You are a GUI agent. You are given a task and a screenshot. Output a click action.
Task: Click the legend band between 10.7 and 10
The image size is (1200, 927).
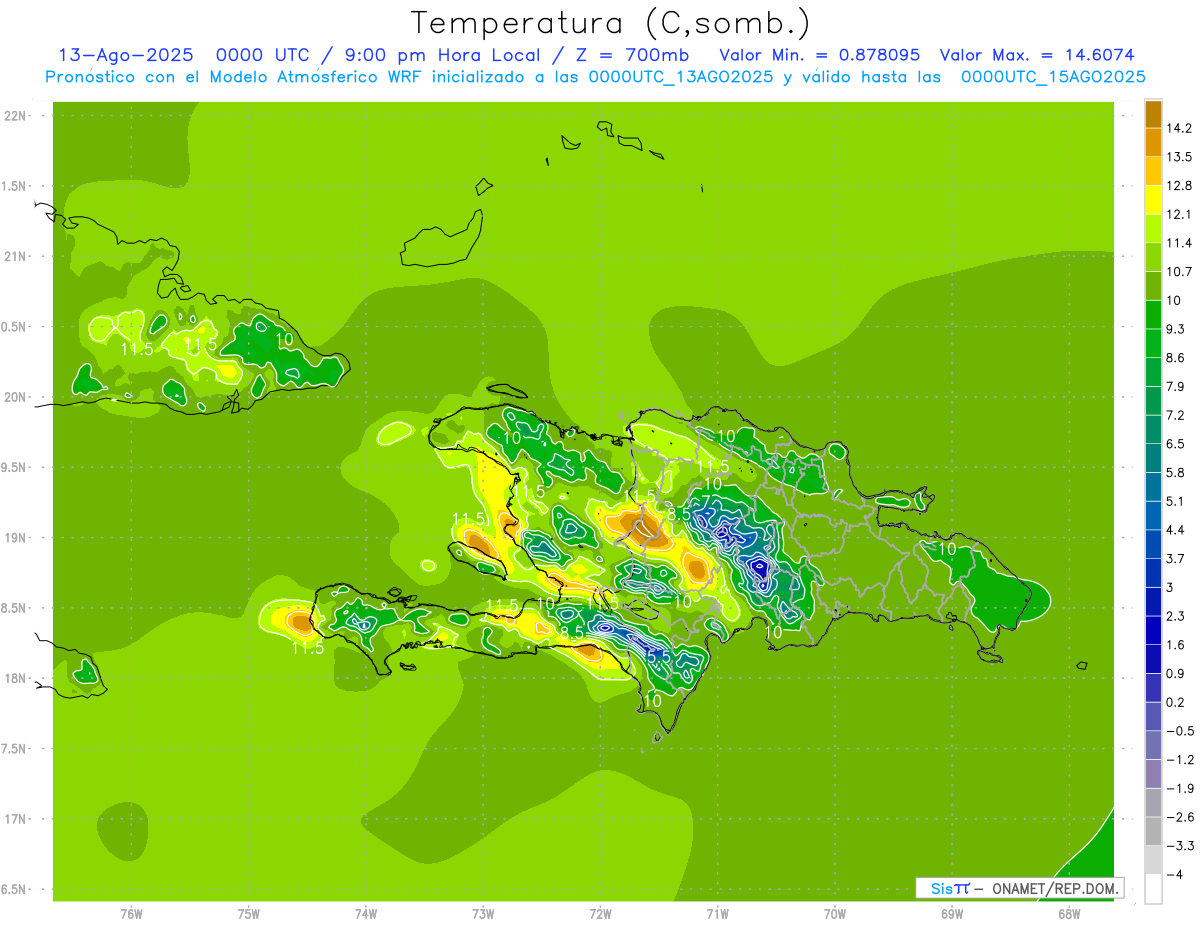pyautogui.click(x=1153, y=286)
